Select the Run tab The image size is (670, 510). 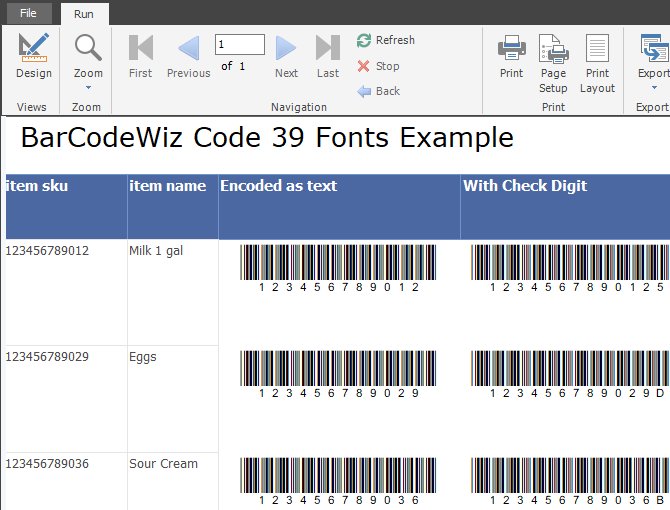[84, 14]
